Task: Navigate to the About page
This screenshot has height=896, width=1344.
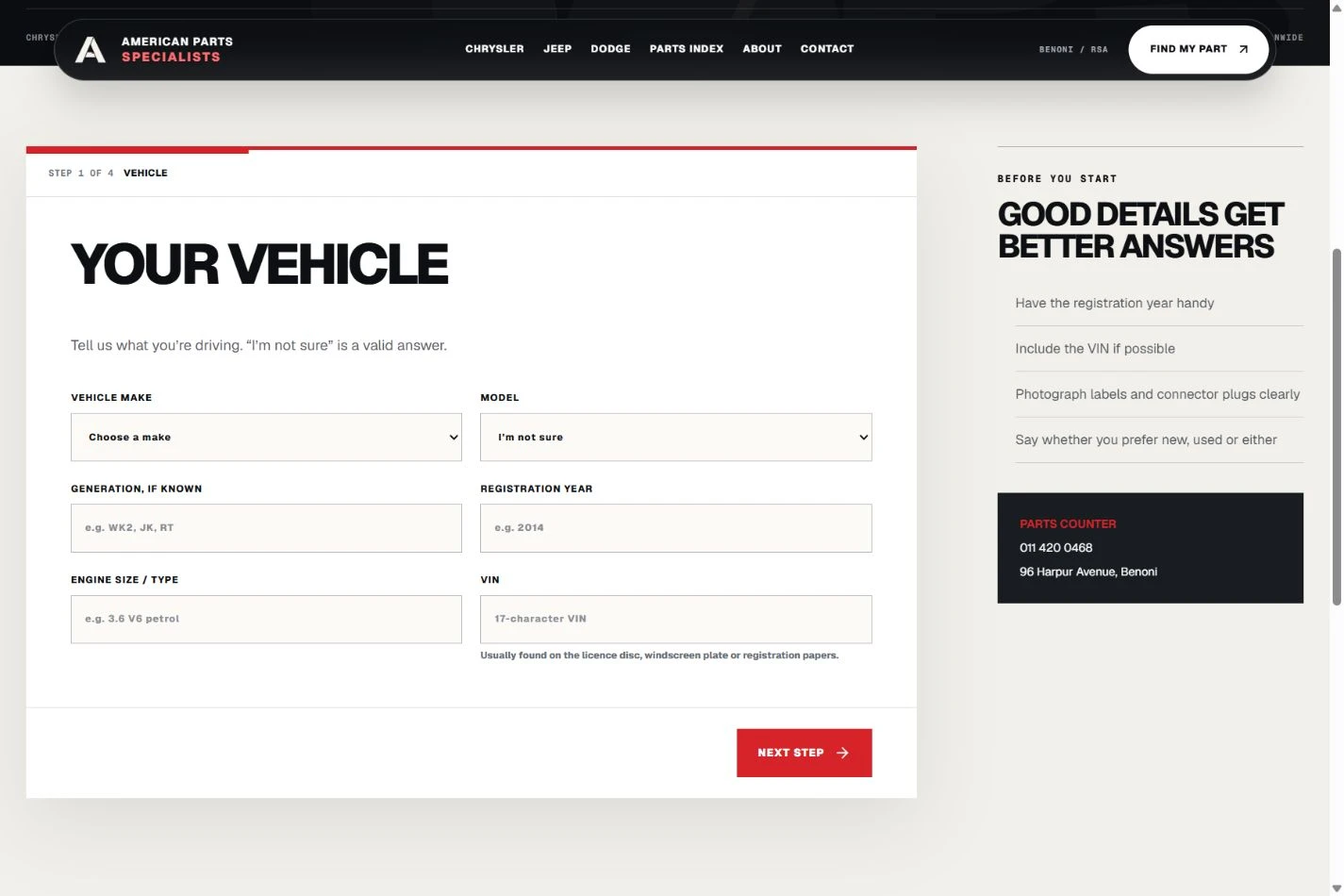Action: pyautogui.click(x=762, y=49)
